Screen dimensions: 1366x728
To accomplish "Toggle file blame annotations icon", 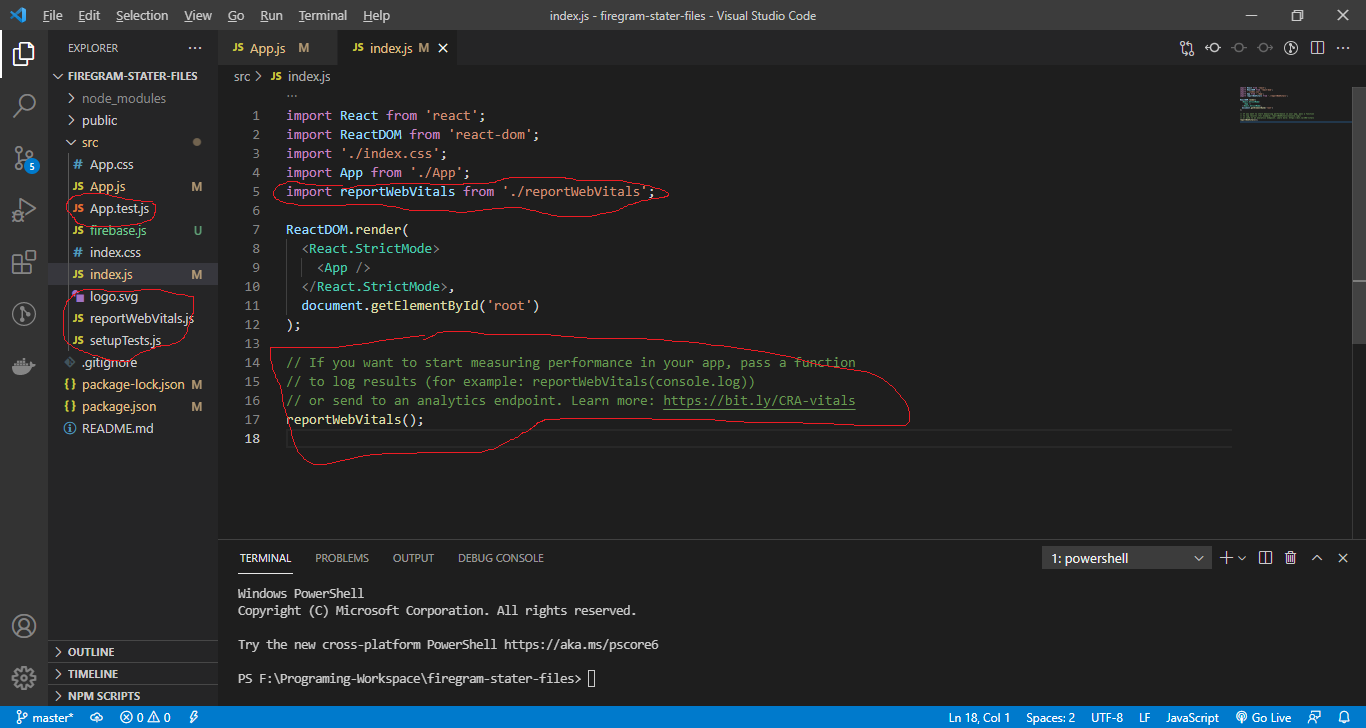I will coord(1291,47).
